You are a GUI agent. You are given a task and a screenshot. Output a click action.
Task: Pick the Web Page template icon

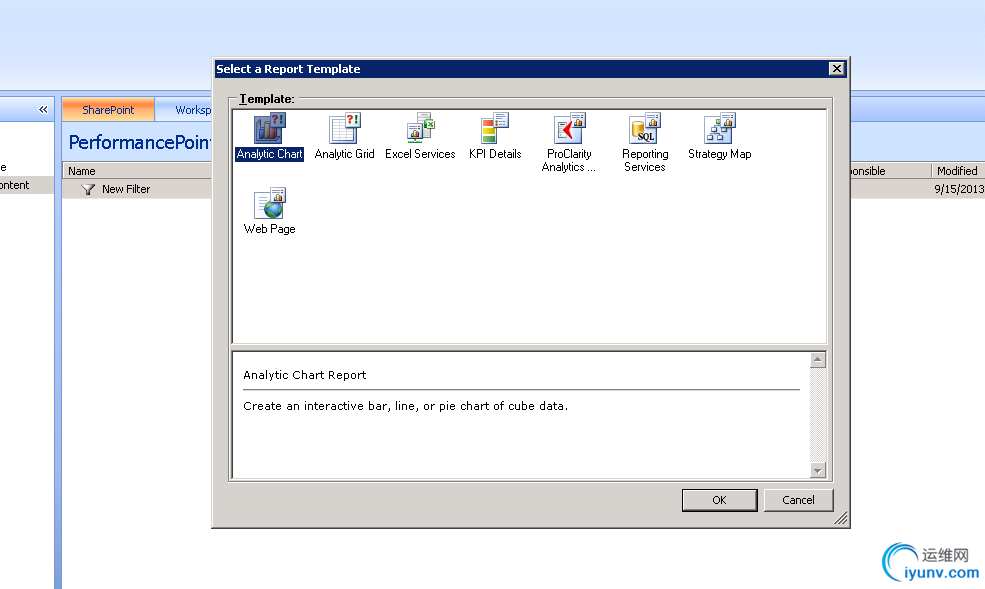pos(269,203)
